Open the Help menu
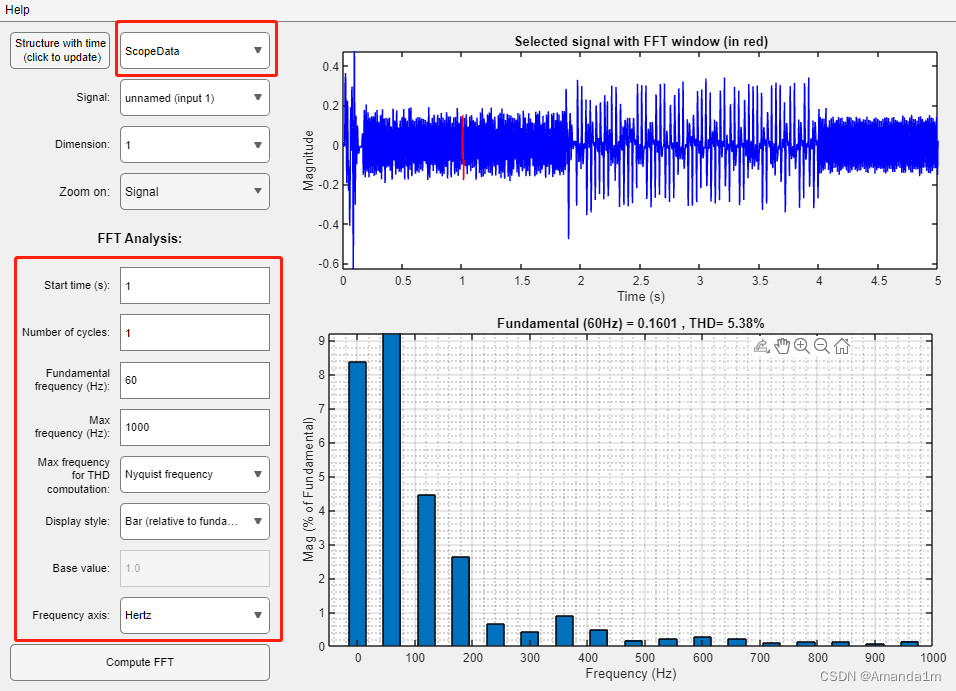Screen dimensions: 956x691 [17, 10]
